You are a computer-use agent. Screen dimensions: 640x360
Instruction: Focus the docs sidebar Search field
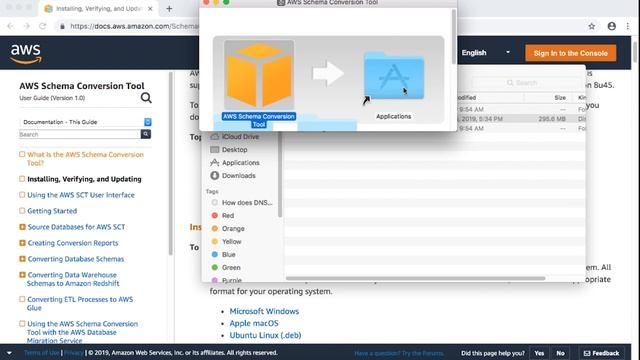[x=80, y=134]
